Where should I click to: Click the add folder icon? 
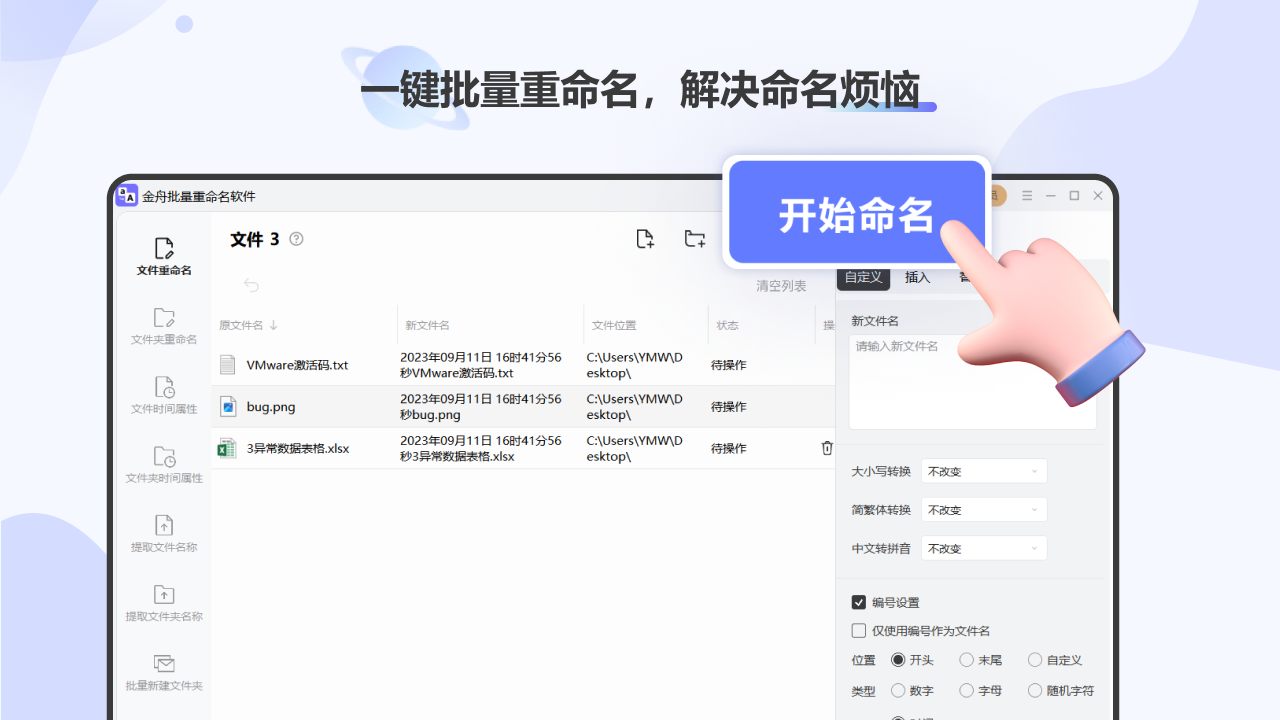click(x=694, y=238)
